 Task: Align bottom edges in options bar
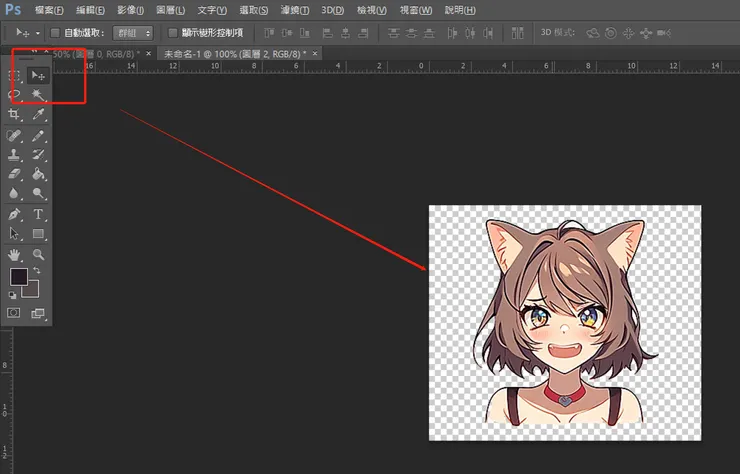(305, 33)
